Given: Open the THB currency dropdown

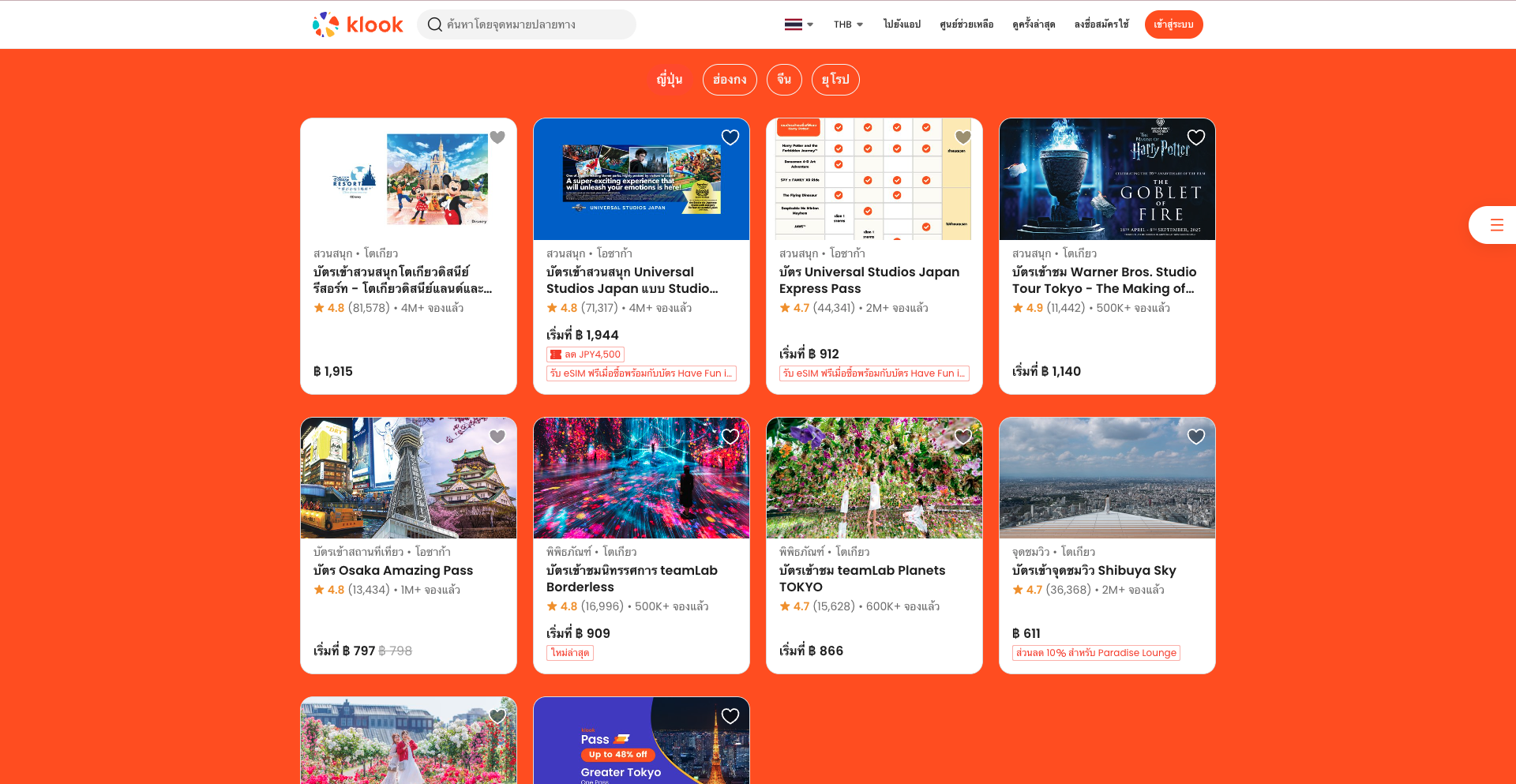Looking at the screenshot, I should tap(848, 24).
